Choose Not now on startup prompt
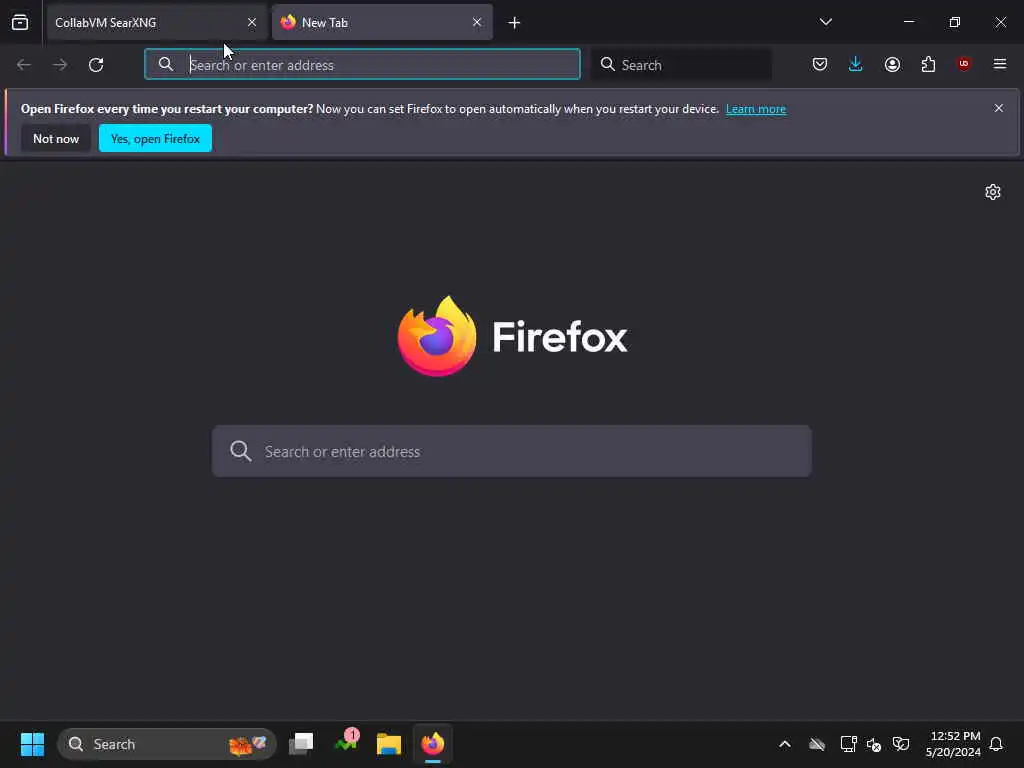 56,138
